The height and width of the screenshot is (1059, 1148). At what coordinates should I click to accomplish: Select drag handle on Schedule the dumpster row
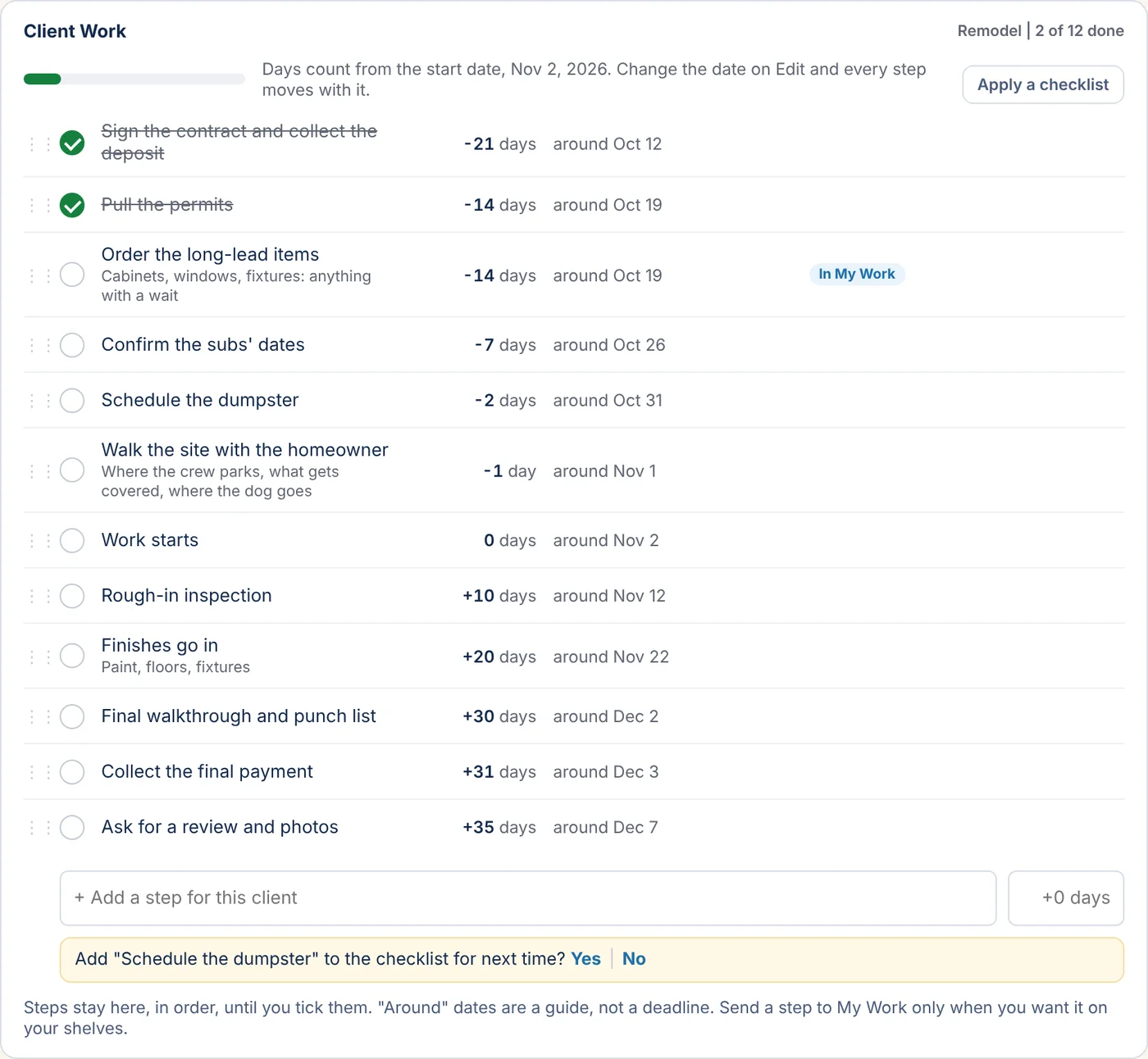coord(40,401)
